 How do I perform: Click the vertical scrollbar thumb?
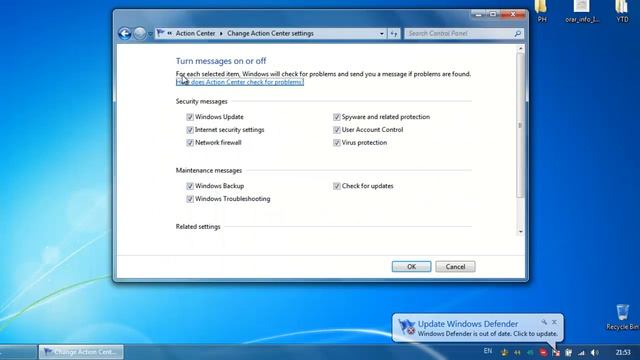tap(520, 125)
